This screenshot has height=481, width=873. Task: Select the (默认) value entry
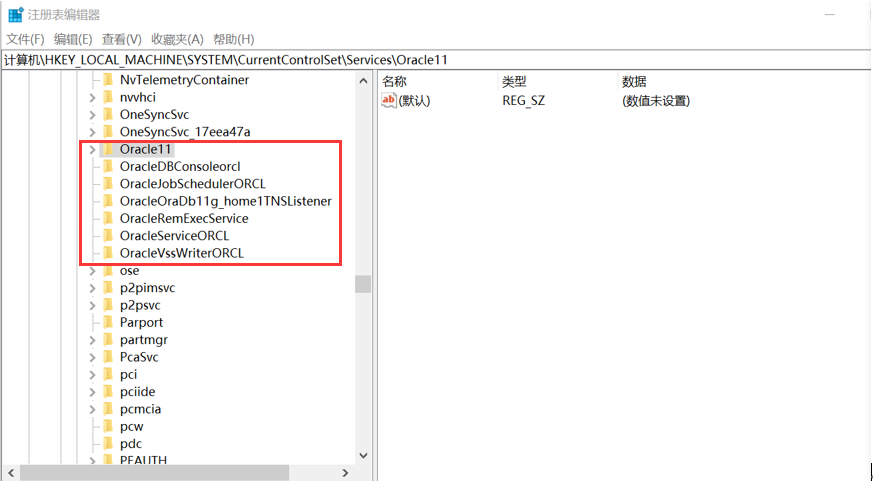coord(414,101)
